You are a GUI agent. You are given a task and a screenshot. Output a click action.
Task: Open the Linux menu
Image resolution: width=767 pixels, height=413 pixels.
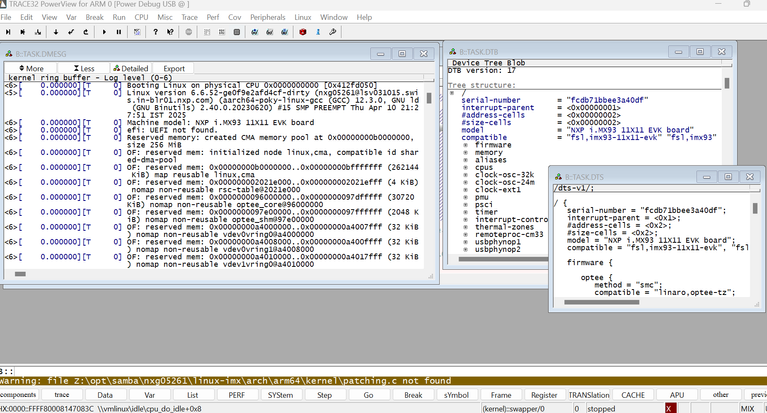click(x=303, y=17)
